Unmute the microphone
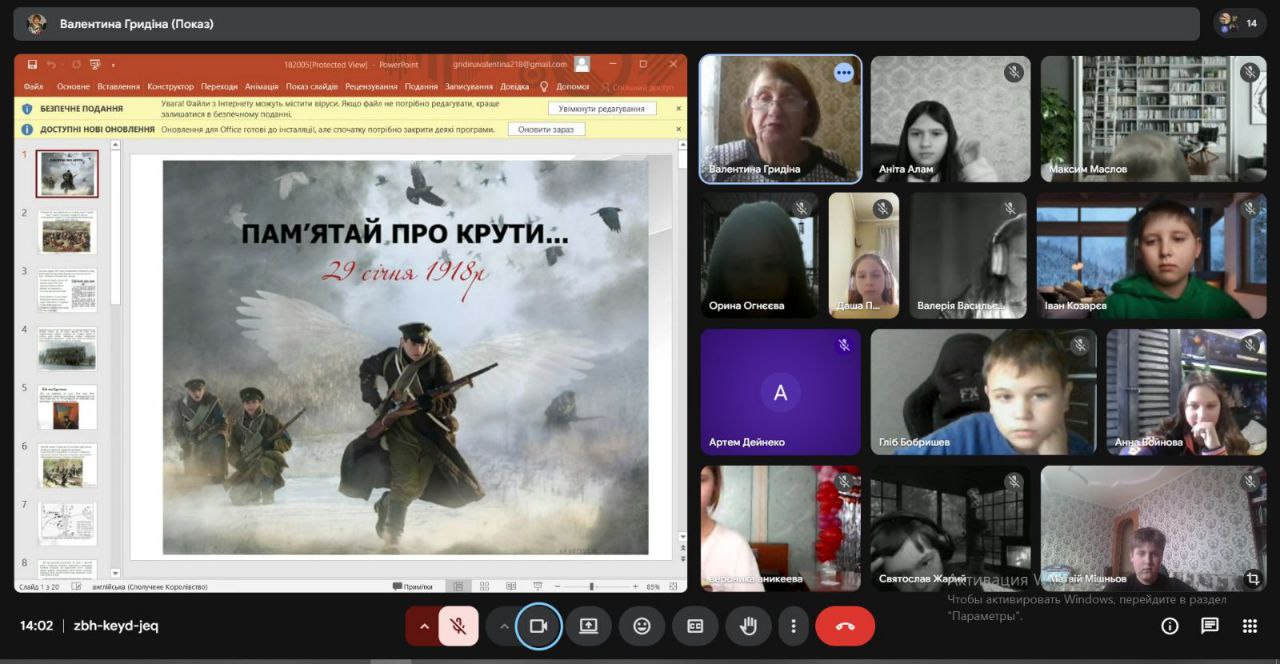The image size is (1280, 664). (458, 626)
